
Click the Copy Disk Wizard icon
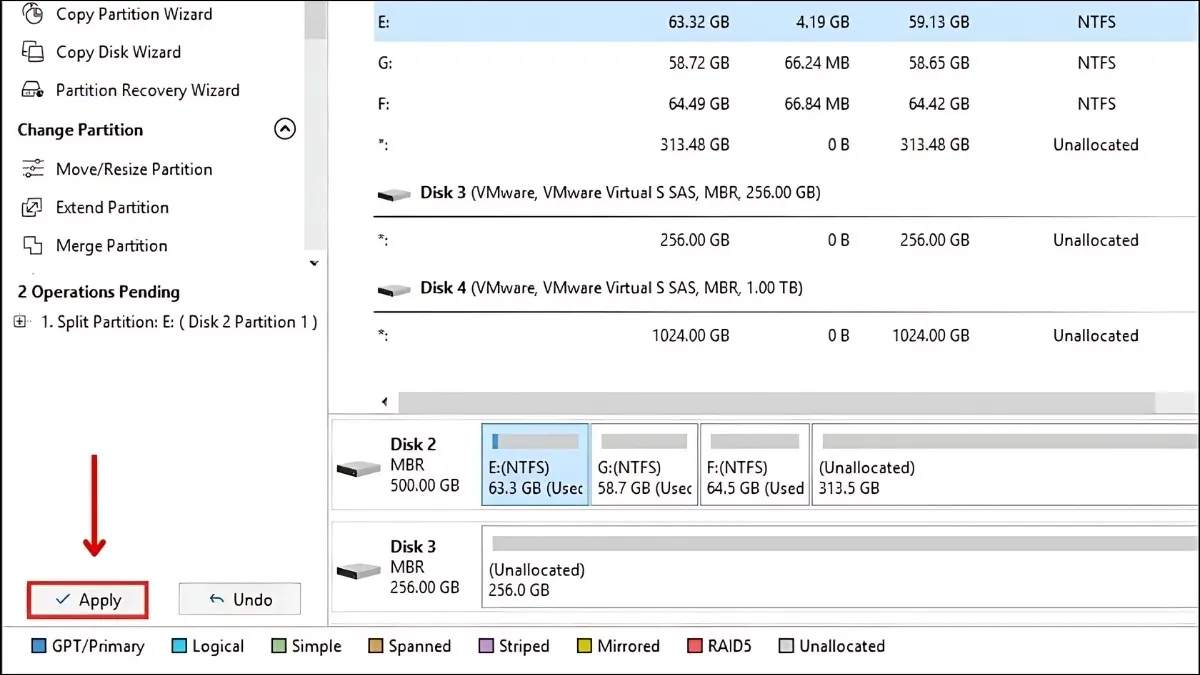tap(33, 52)
